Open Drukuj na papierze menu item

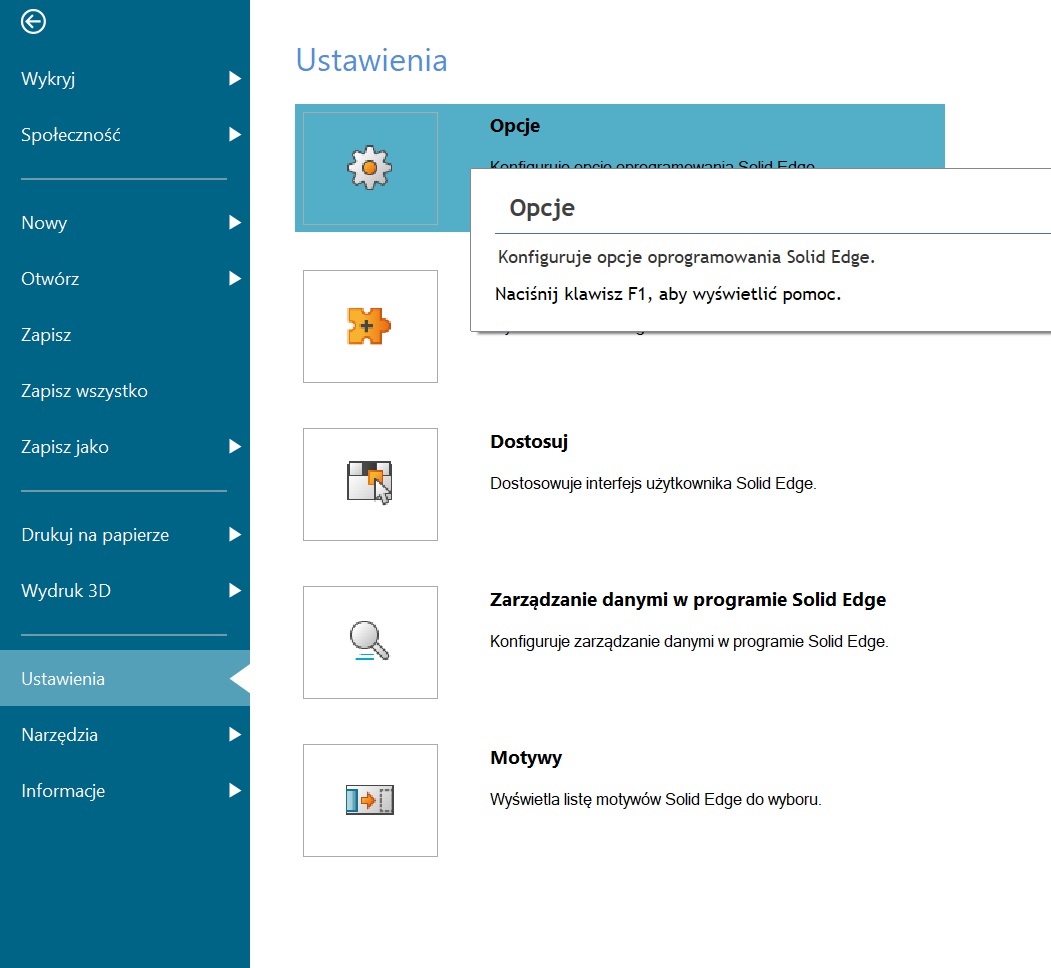(95, 535)
